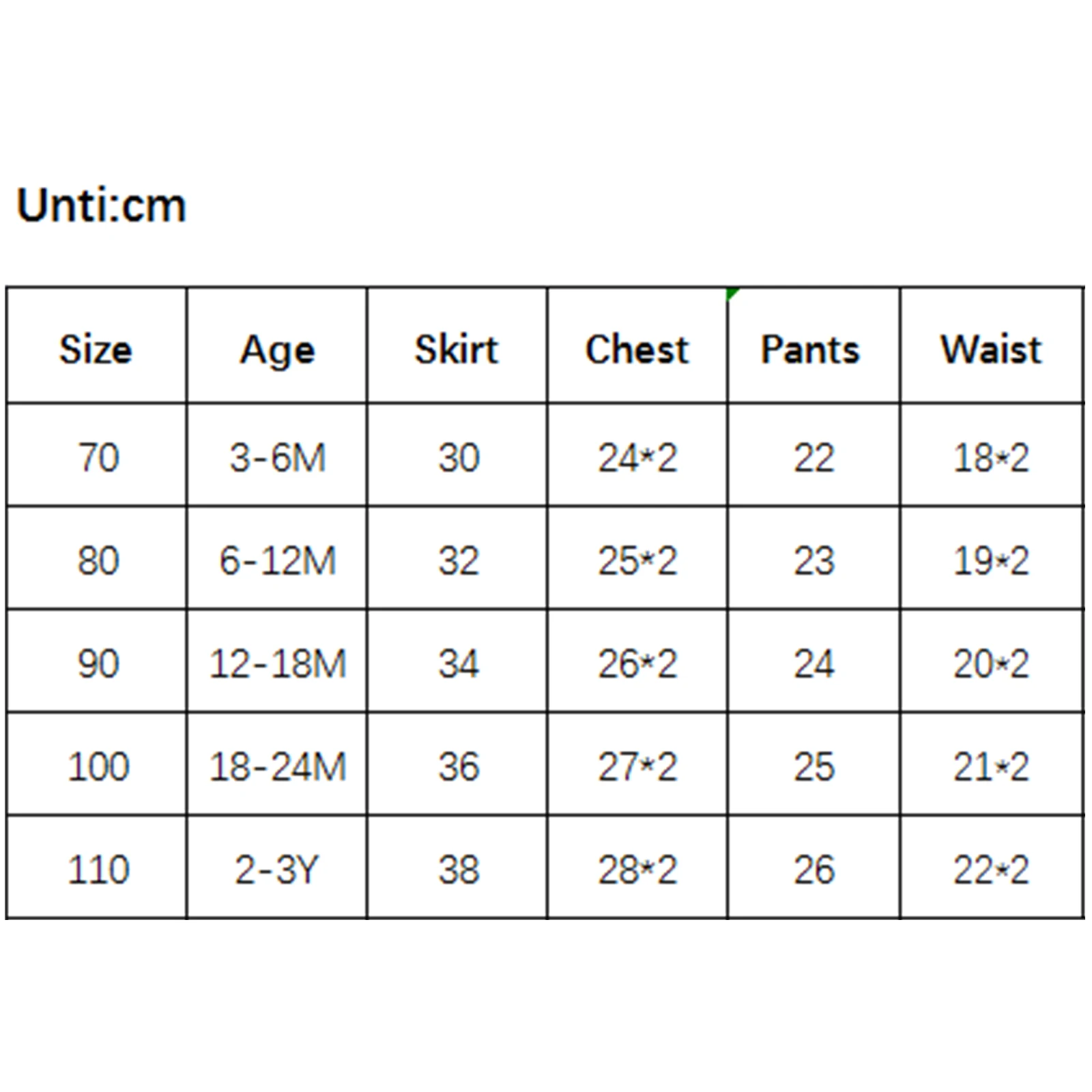Select the pants length 23 cell
This screenshot has width=1092, height=1092.
[x=814, y=560]
